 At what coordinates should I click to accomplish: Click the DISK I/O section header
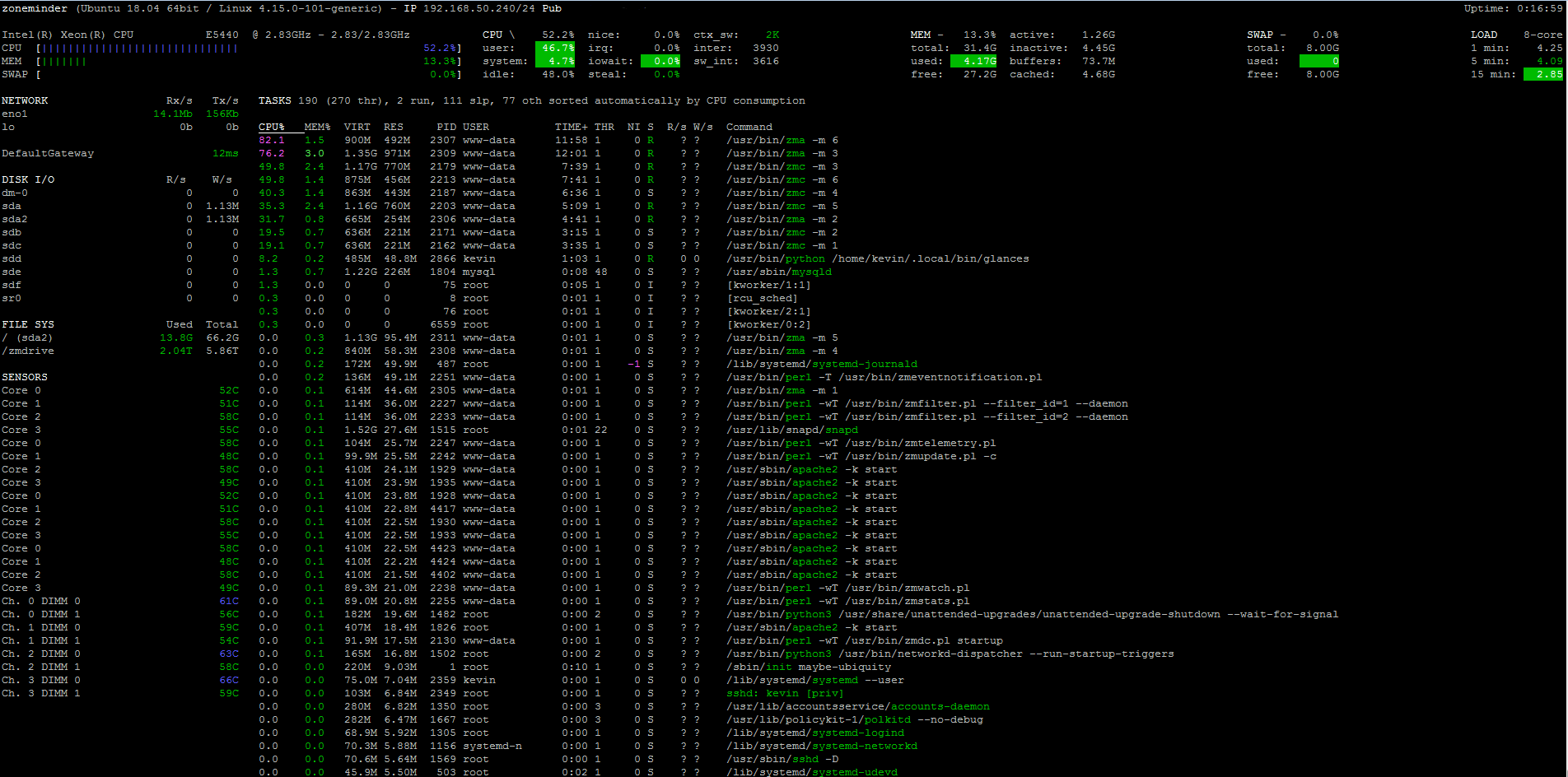28,179
